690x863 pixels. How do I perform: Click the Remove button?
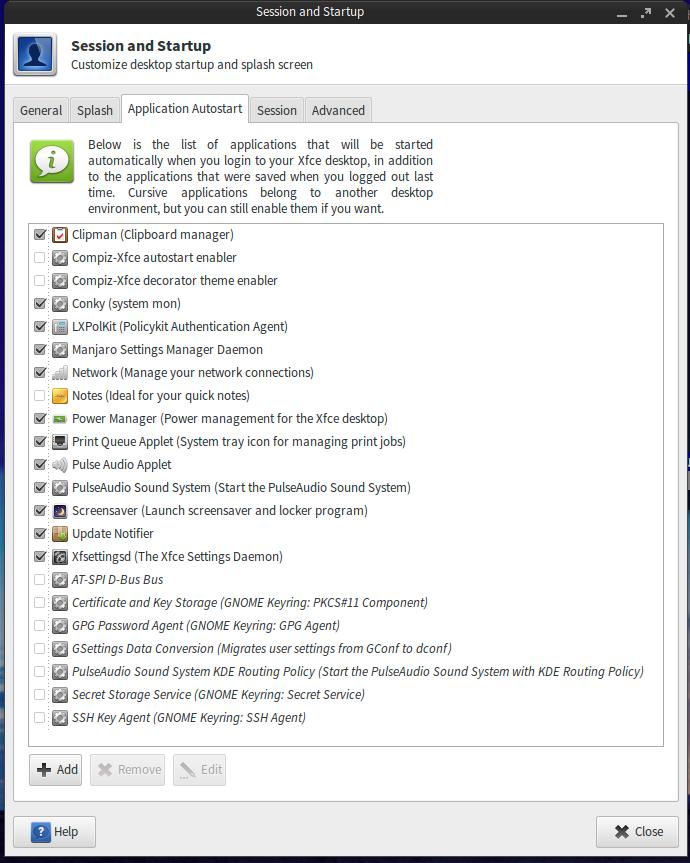(x=128, y=769)
